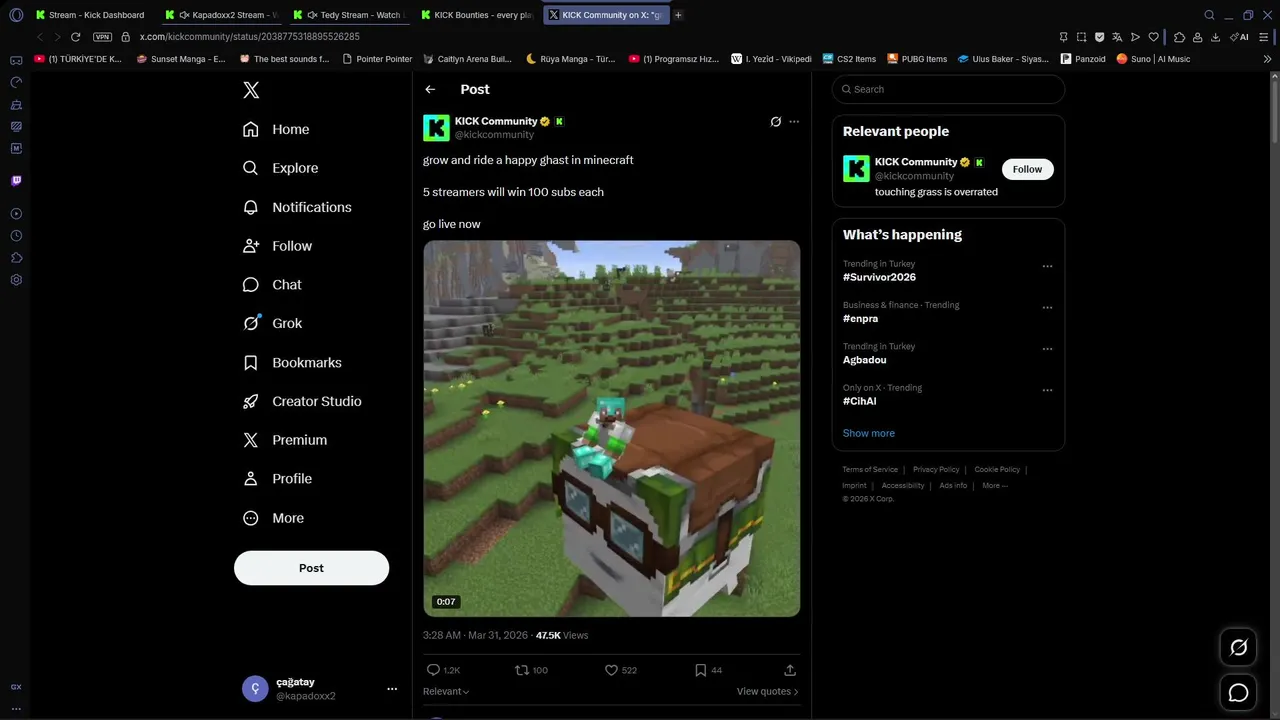This screenshot has height=720, width=1280.
Task: Click the Opera menu logo
Action: tap(16, 15)
